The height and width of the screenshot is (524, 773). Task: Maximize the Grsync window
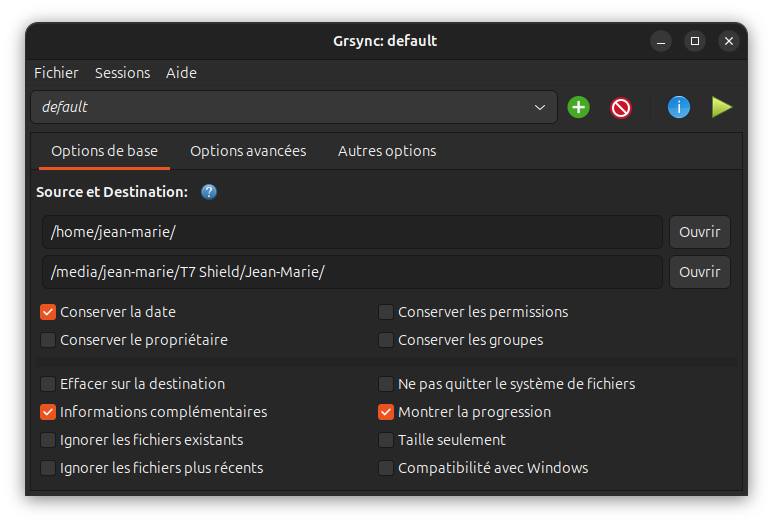click(695, 41)
